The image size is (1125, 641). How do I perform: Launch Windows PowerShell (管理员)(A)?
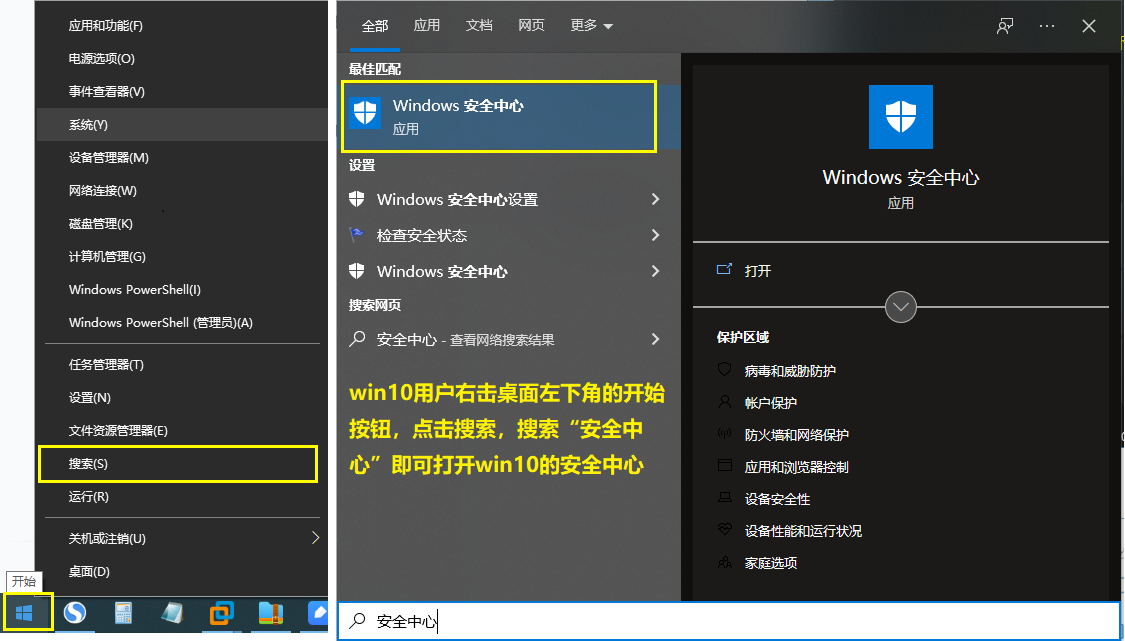tap(182, 323)
